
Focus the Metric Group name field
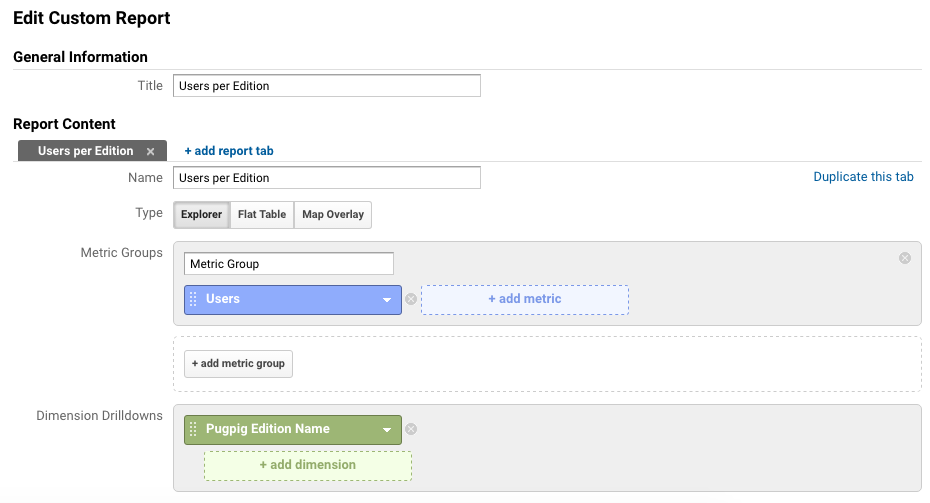pyautogui.click(x=289, y=264)
